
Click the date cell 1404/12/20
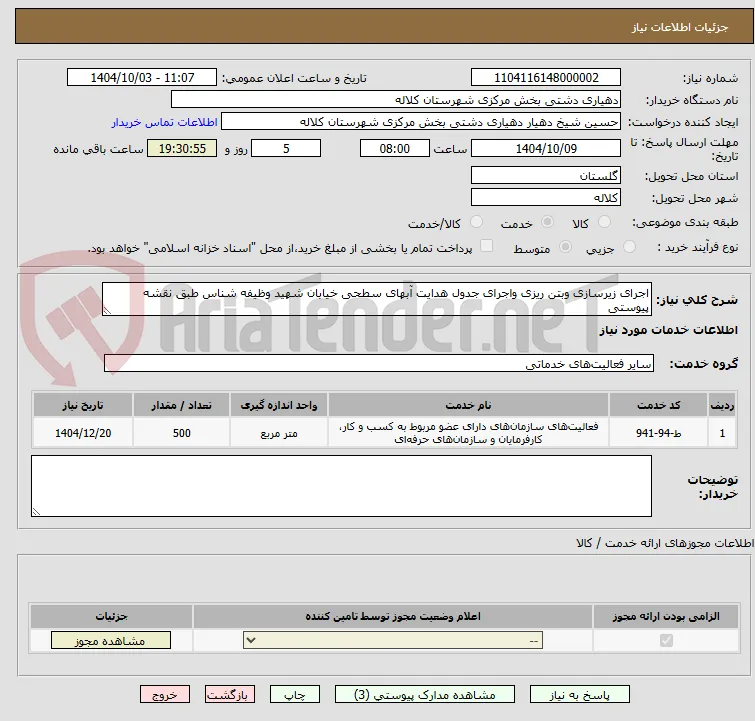click(83, 433)
